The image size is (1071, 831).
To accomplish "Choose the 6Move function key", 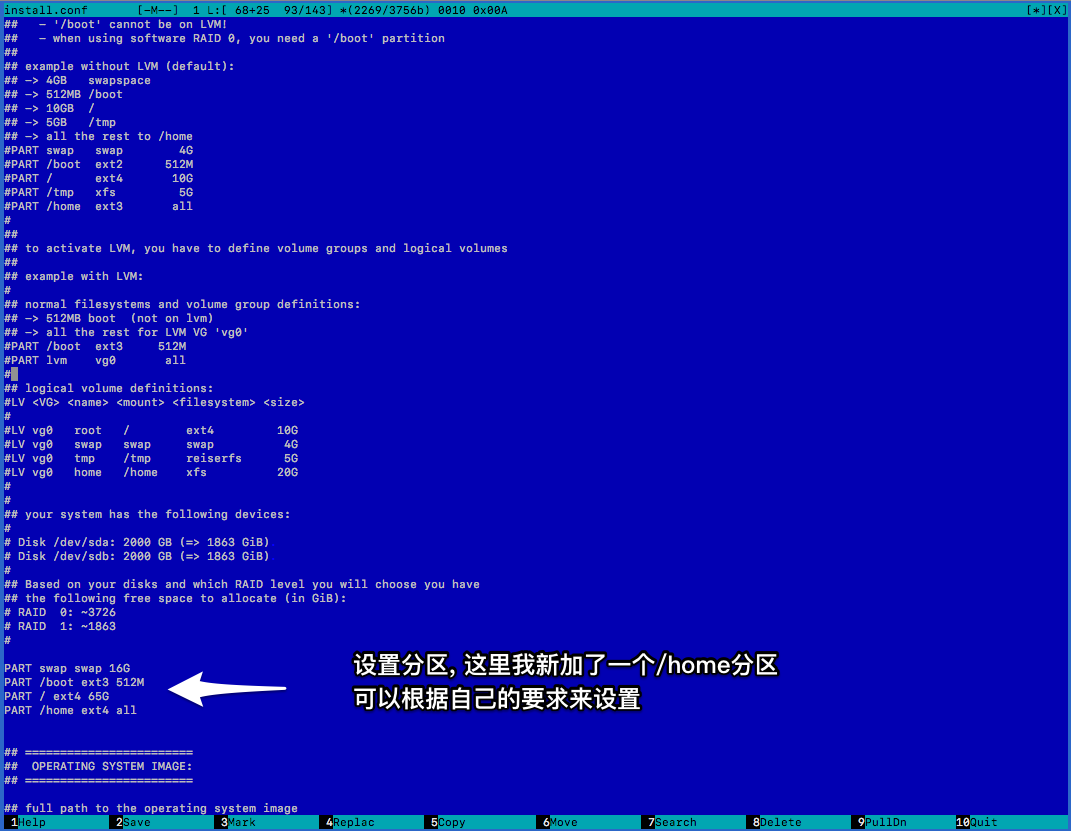I will tap(563, 822).
